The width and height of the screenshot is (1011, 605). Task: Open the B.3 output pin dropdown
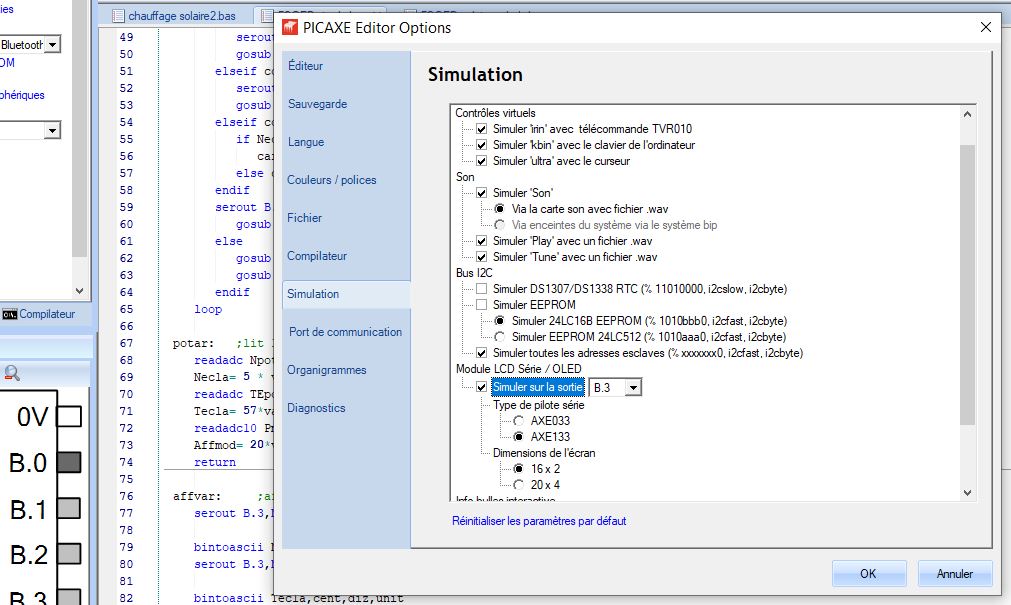tap(633, 388)
